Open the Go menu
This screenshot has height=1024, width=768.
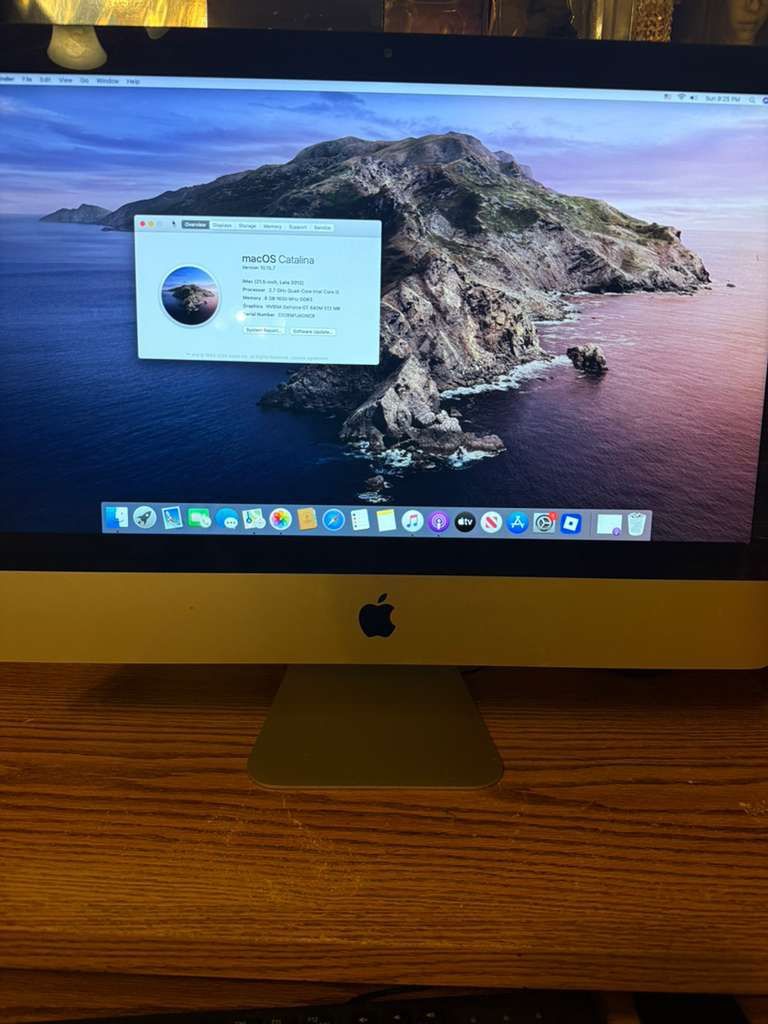point(84,80)
